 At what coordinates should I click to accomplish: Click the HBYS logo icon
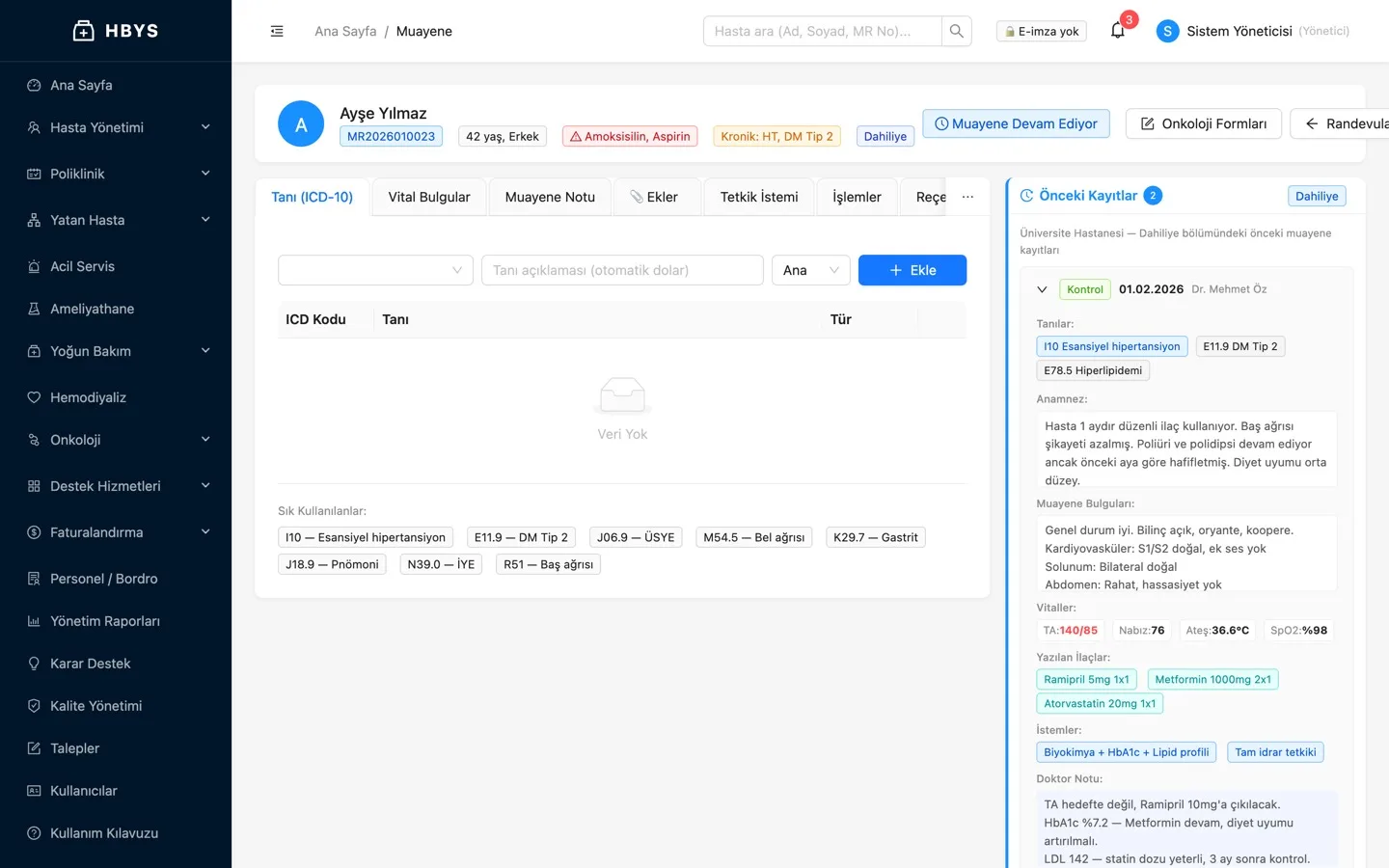tap(84, 31)
